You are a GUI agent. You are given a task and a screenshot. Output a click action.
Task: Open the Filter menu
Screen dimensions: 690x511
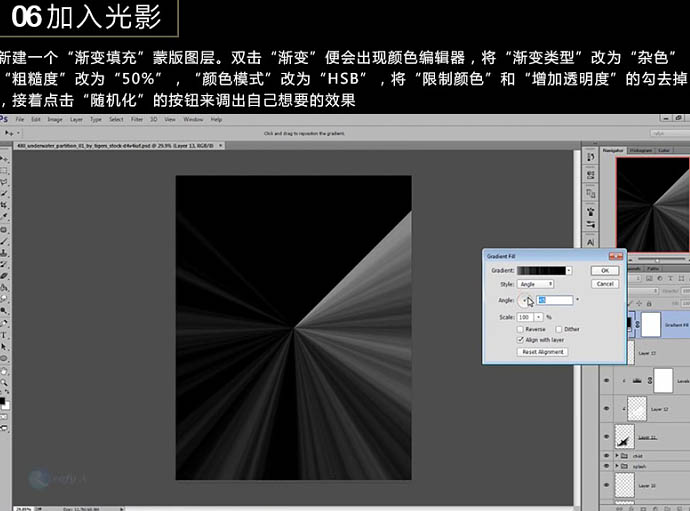click(x=138, y=119)
